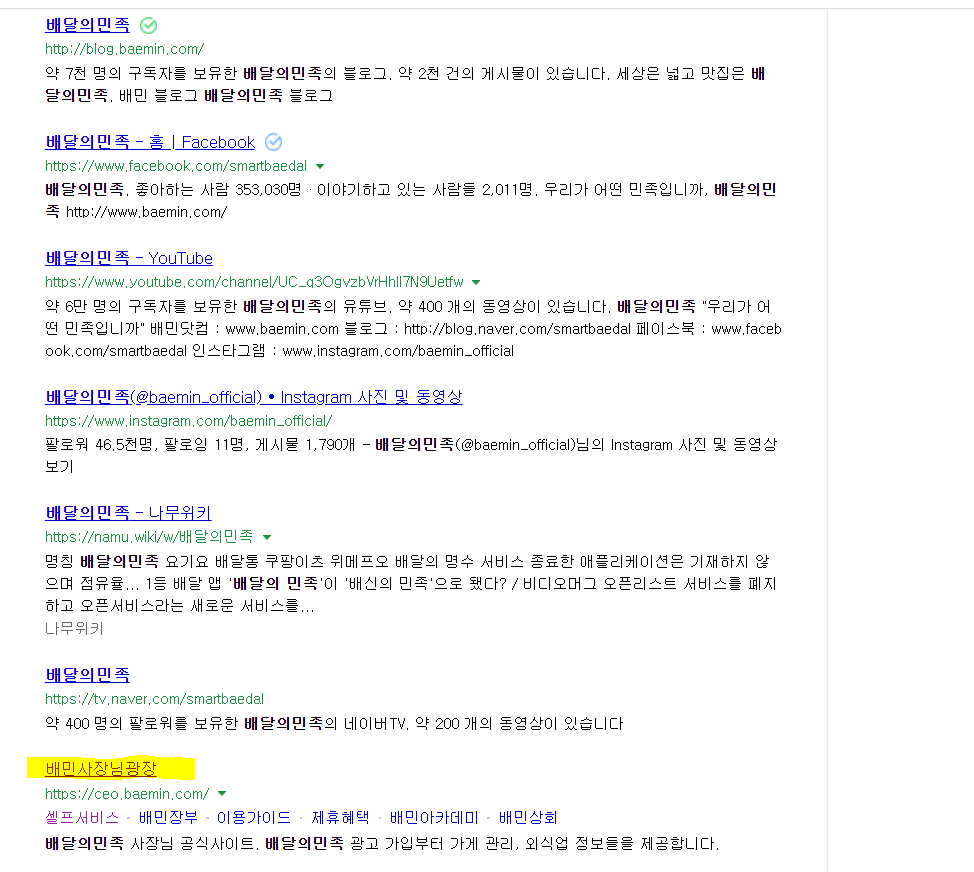
Task: Expand dropdown arrow next to ceo.baemin.com URL
Action: [x=222, y=794]
